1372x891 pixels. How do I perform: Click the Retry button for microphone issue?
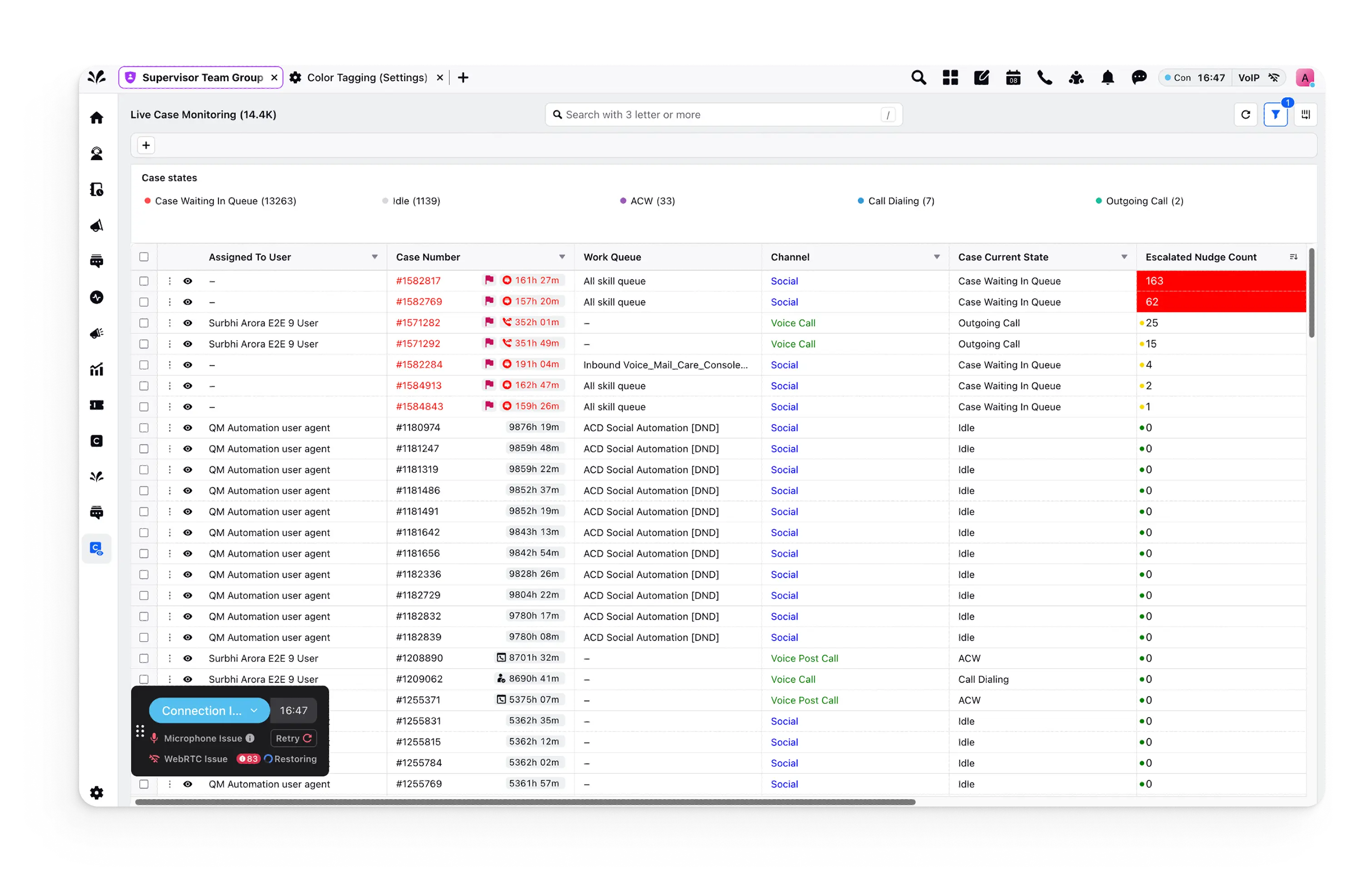coord(293,738)
